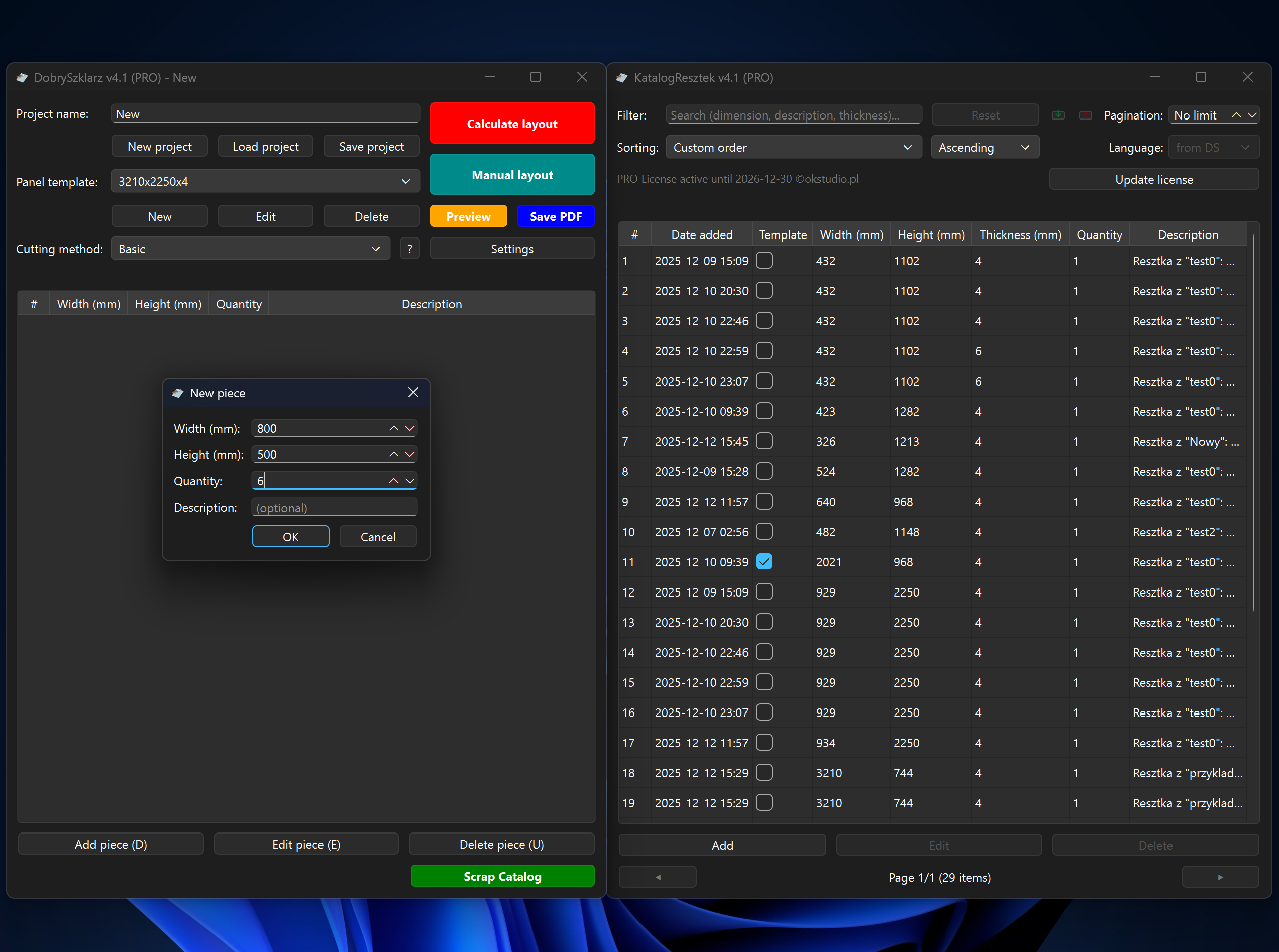Uncheck Template checkbox for row 11
The width and height of the screenshot is (1279, 952).
pyautogui.click(x=764, y=562)
